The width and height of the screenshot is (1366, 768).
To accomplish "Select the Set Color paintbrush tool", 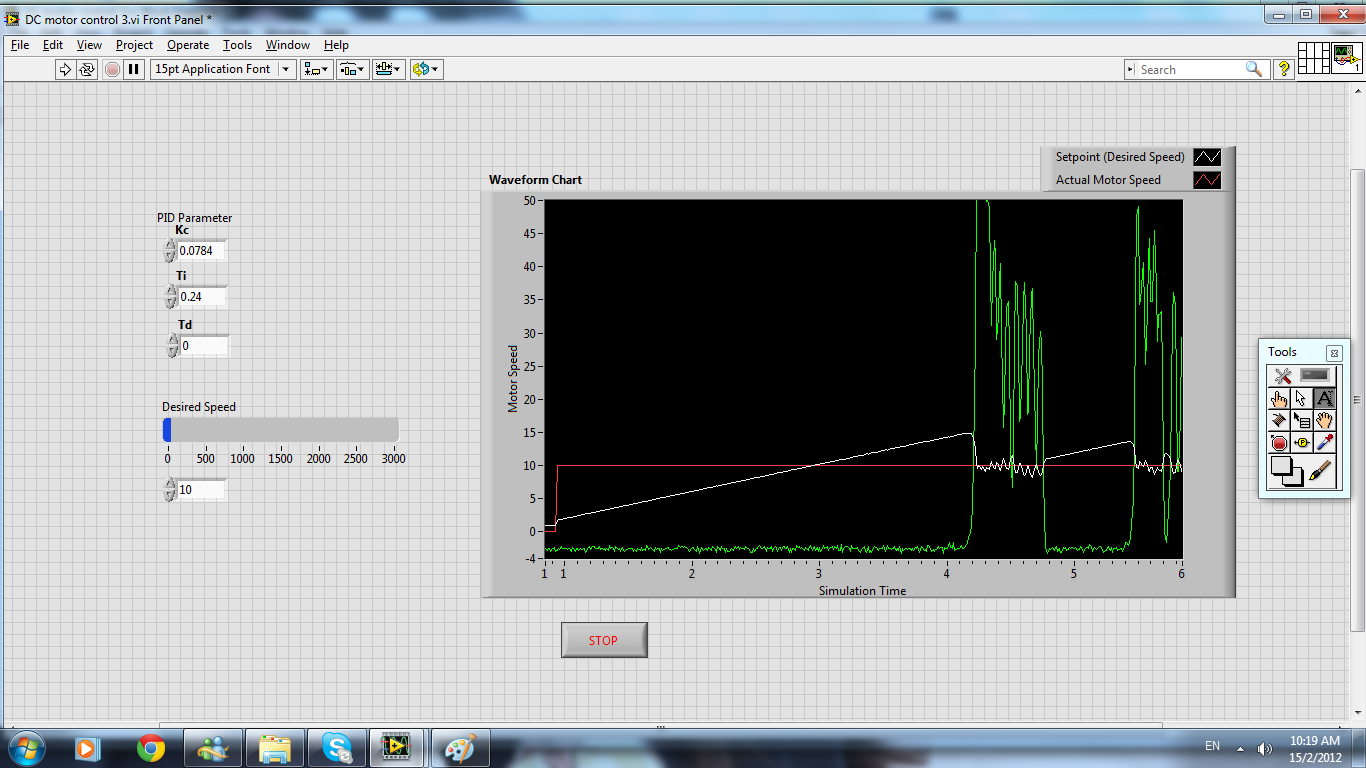I will 1321,471.
